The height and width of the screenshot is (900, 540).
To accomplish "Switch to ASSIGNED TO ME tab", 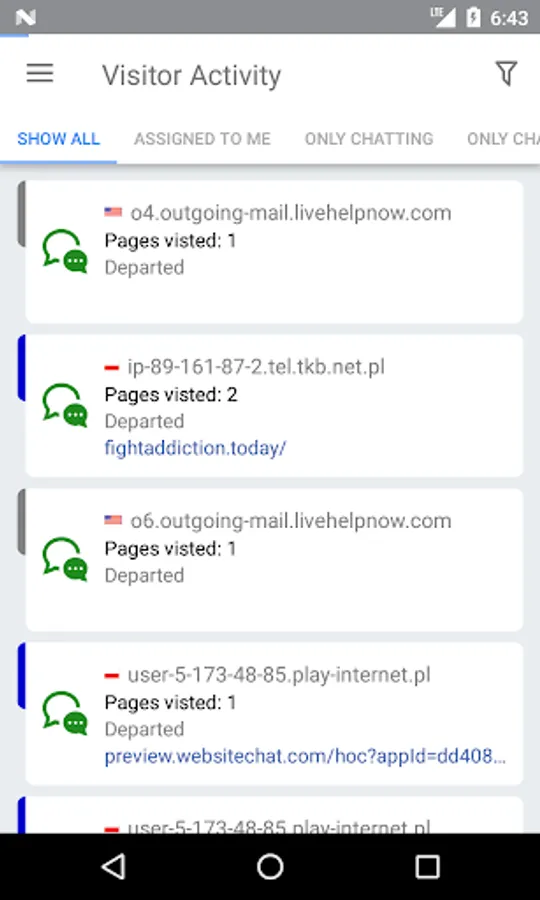I will pos(203,139).
